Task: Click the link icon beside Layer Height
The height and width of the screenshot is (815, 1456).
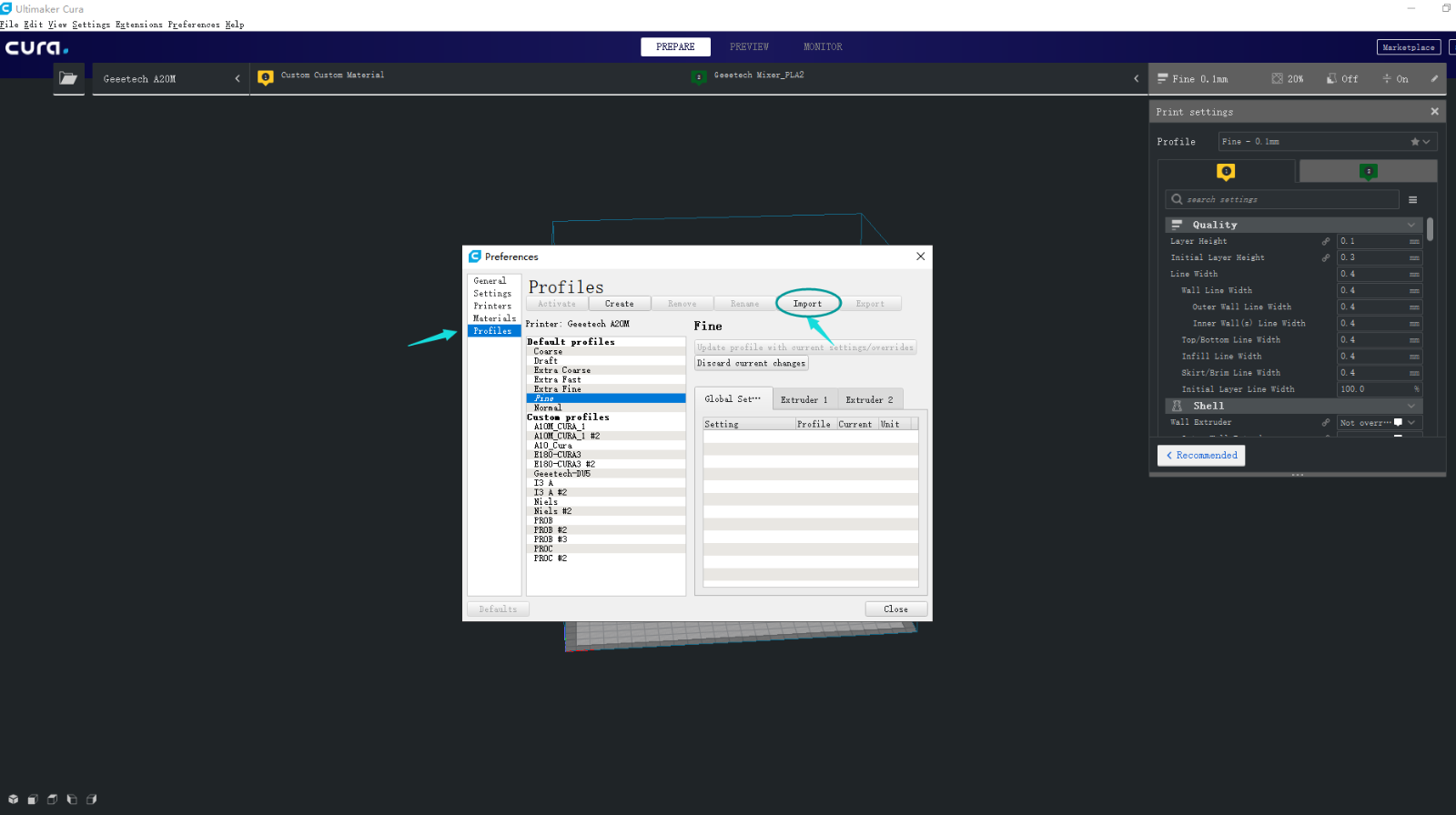Action: point(1325,242)
